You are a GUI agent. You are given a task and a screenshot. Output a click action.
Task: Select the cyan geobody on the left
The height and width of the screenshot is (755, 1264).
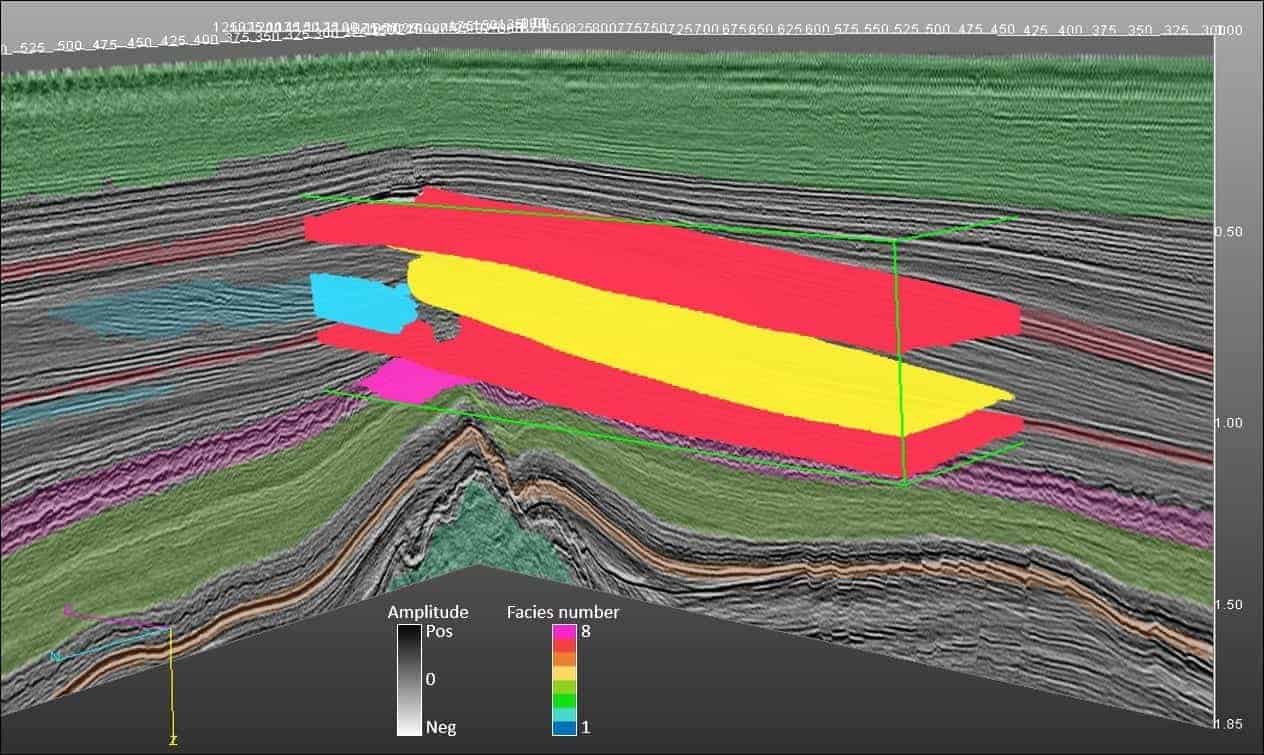(x=360, y=300)
